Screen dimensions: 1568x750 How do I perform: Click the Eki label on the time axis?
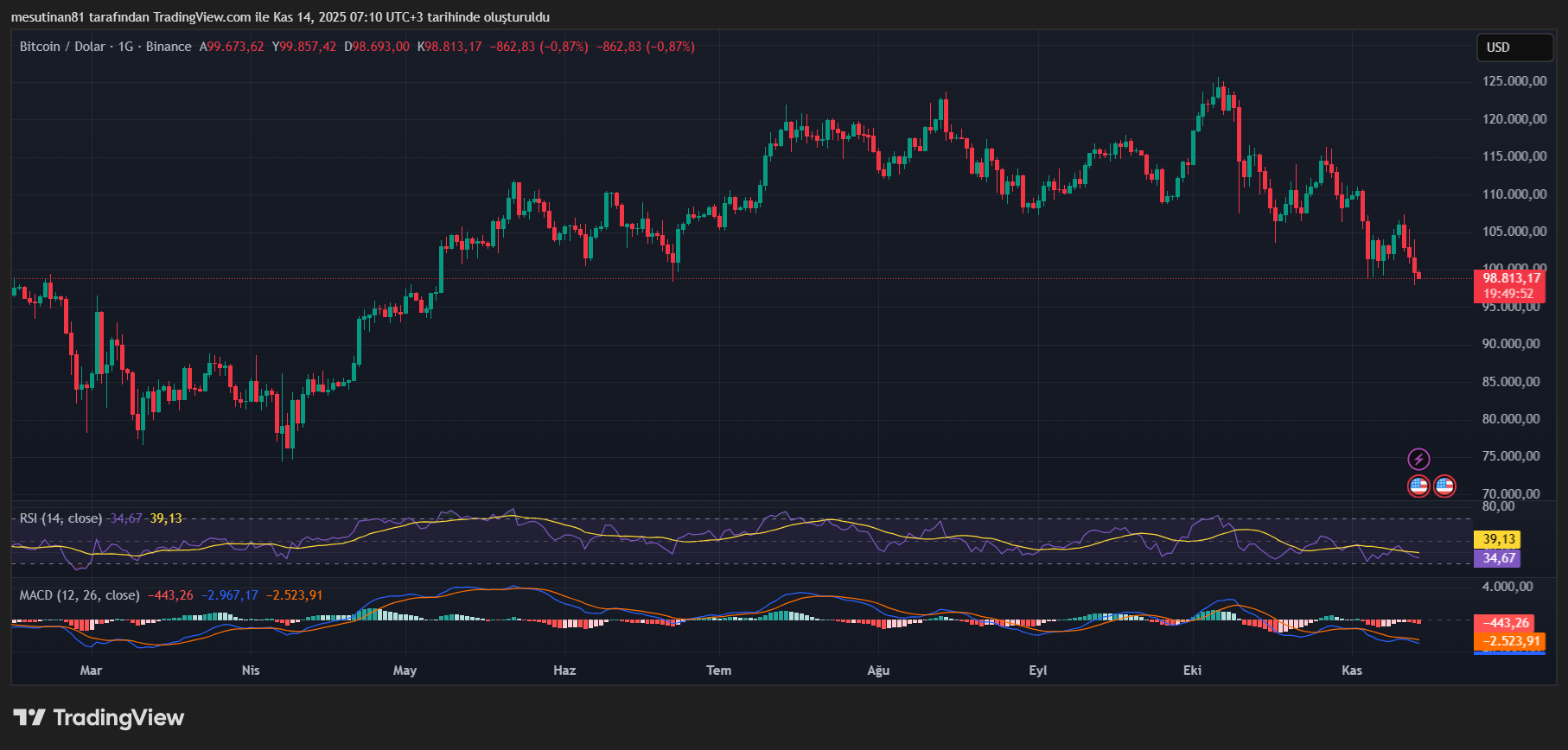click(1193, 671)
